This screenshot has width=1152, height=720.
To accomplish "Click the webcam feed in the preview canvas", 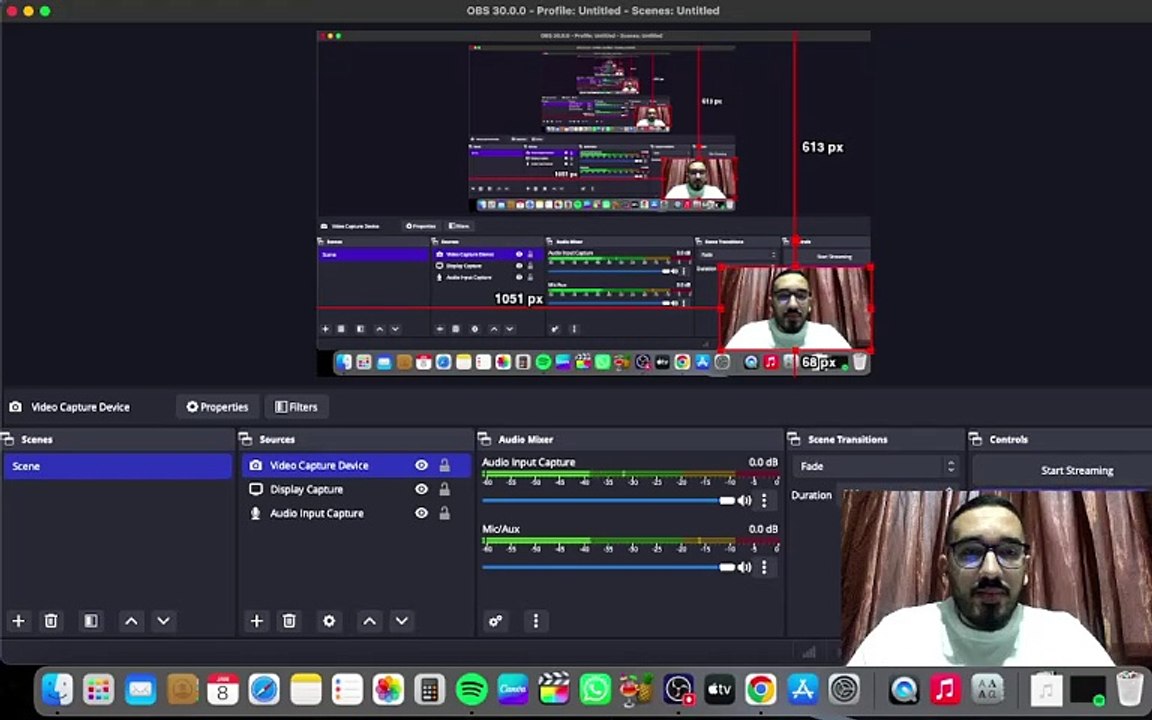I will click(x=796, y=307).
